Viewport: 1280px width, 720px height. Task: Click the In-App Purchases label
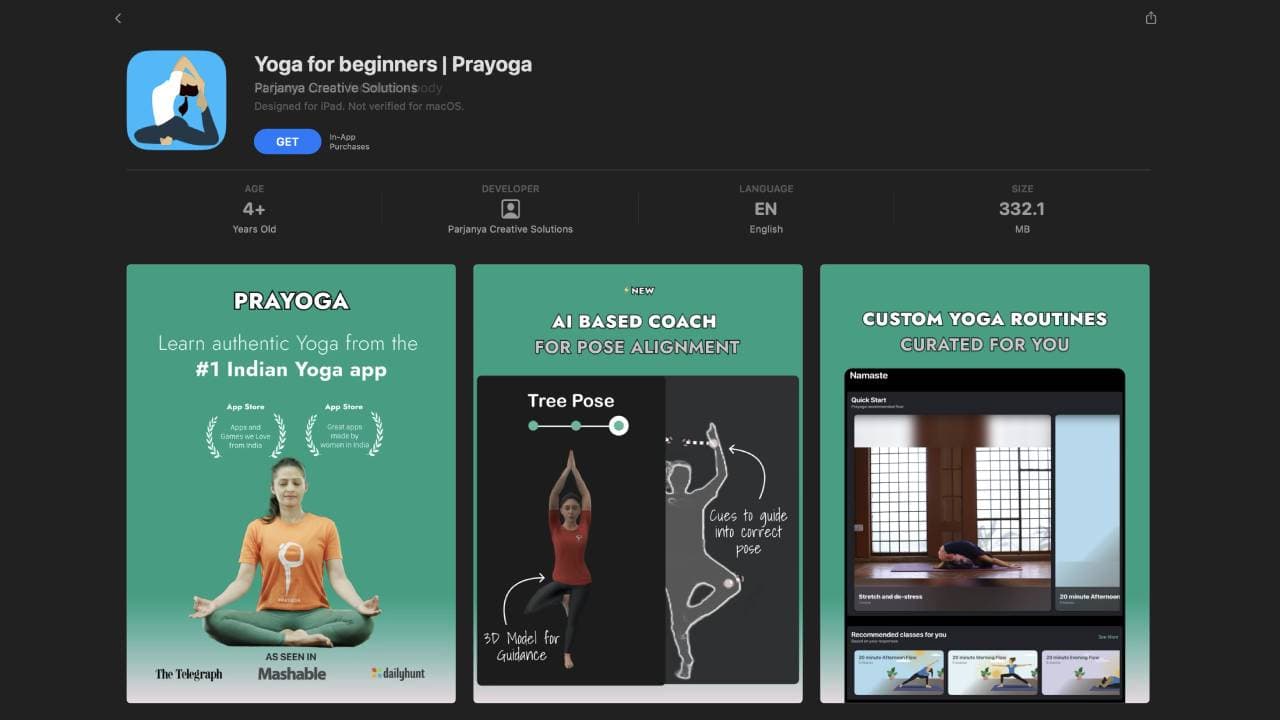[x=349, y=142]
